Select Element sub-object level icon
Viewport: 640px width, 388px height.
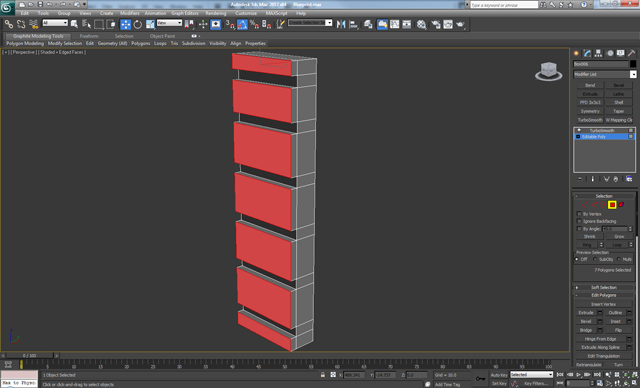click(x=621, y=205)
